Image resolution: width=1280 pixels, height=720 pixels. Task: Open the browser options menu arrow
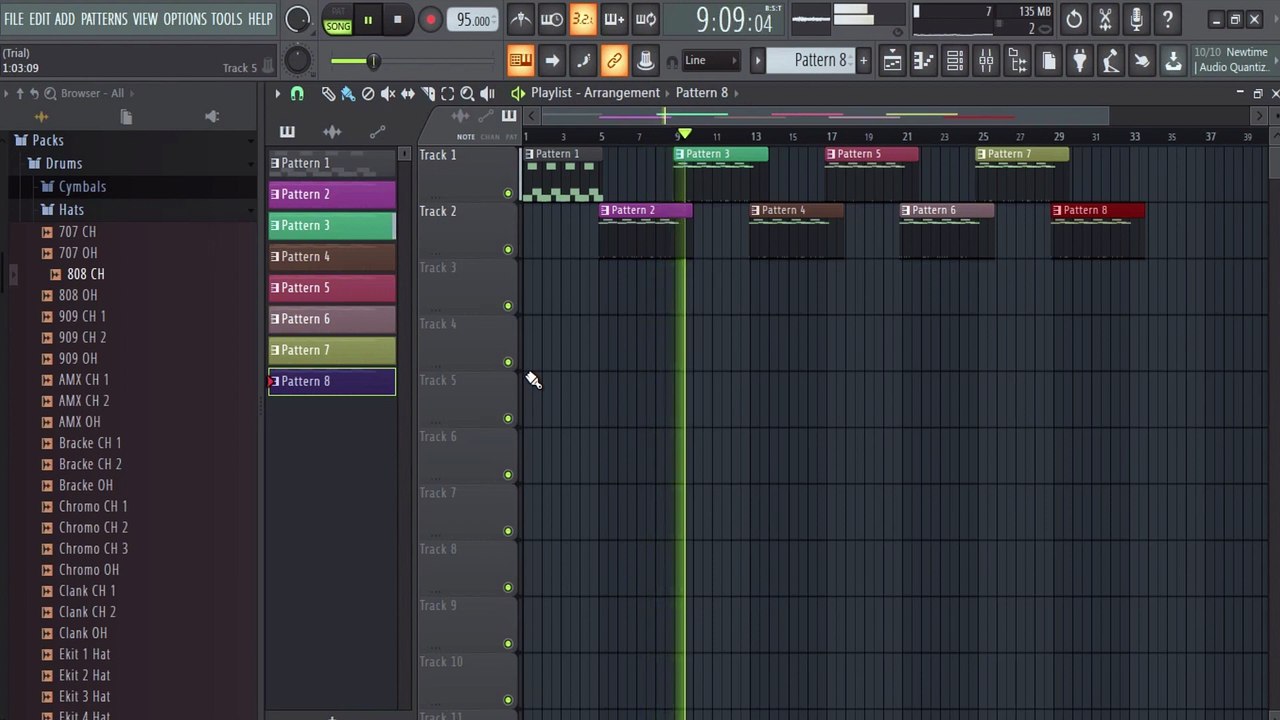(6, 93)
